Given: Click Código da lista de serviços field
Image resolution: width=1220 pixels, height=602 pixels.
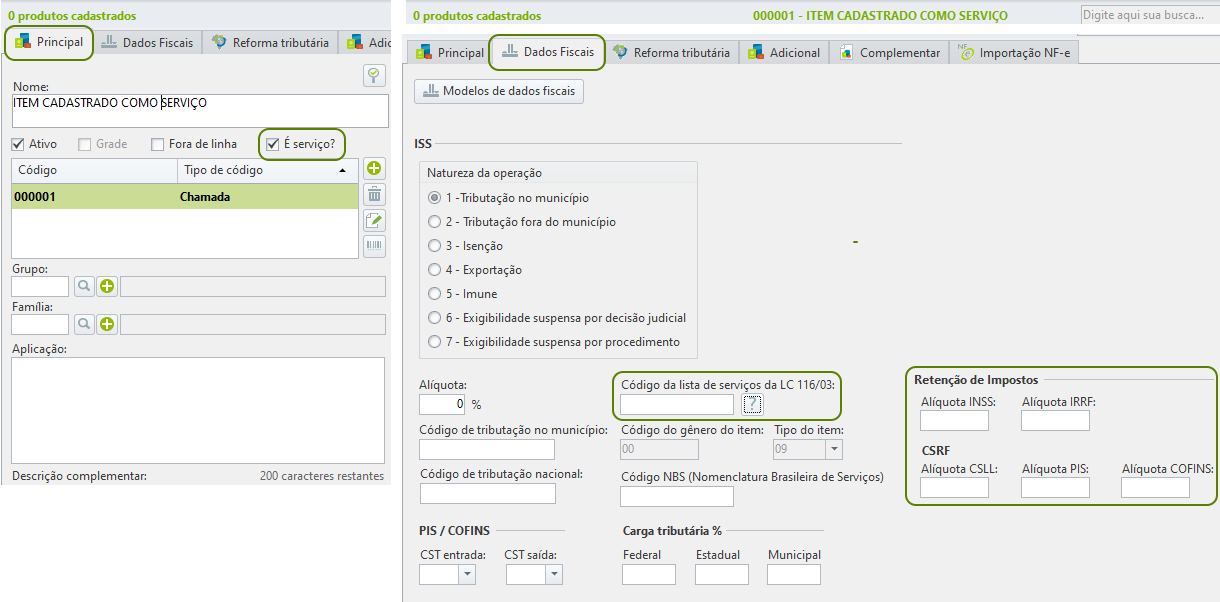Looking at the screenshot, I should tap(677, 404).
